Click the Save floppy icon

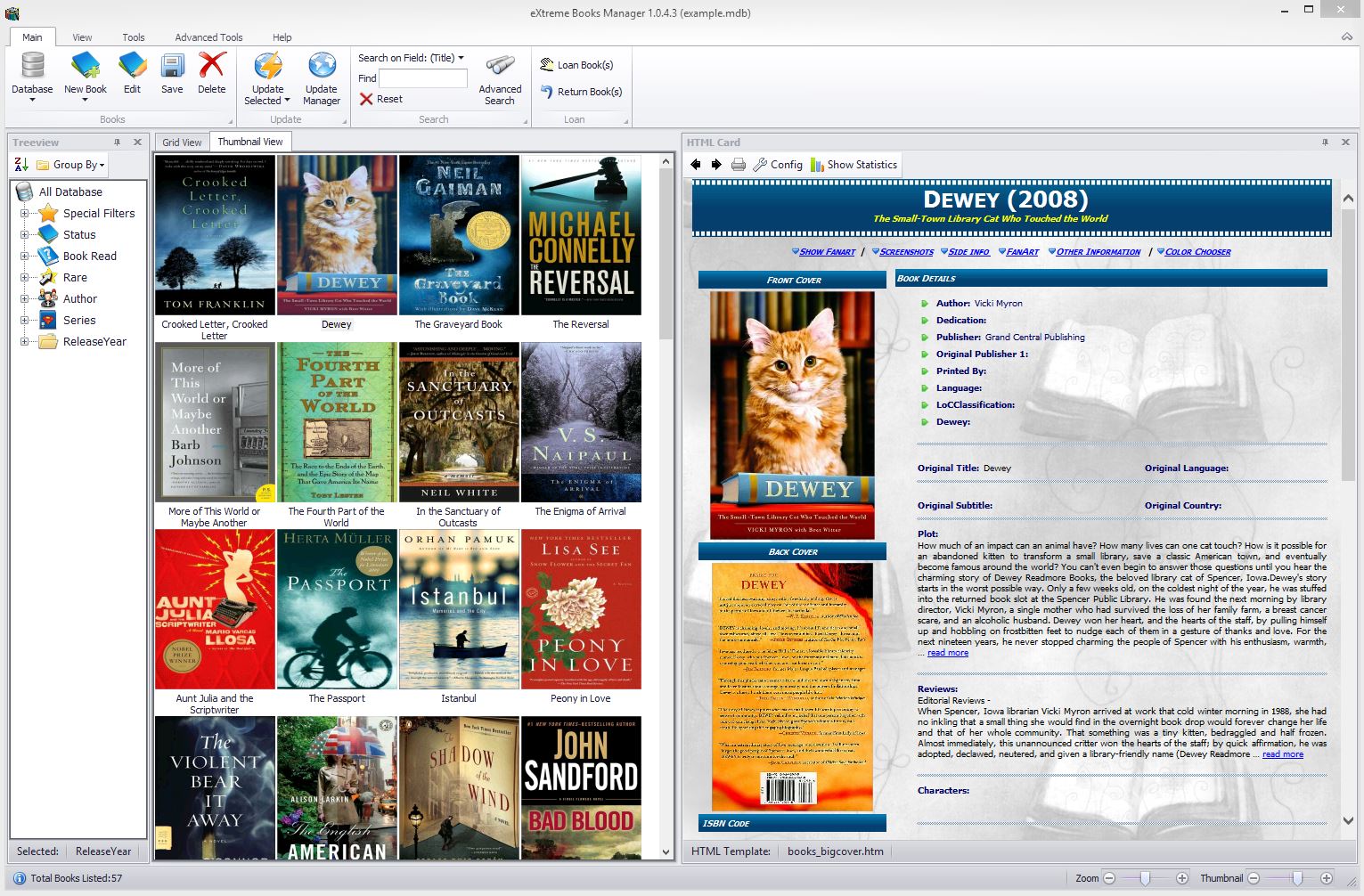[172, 67]
